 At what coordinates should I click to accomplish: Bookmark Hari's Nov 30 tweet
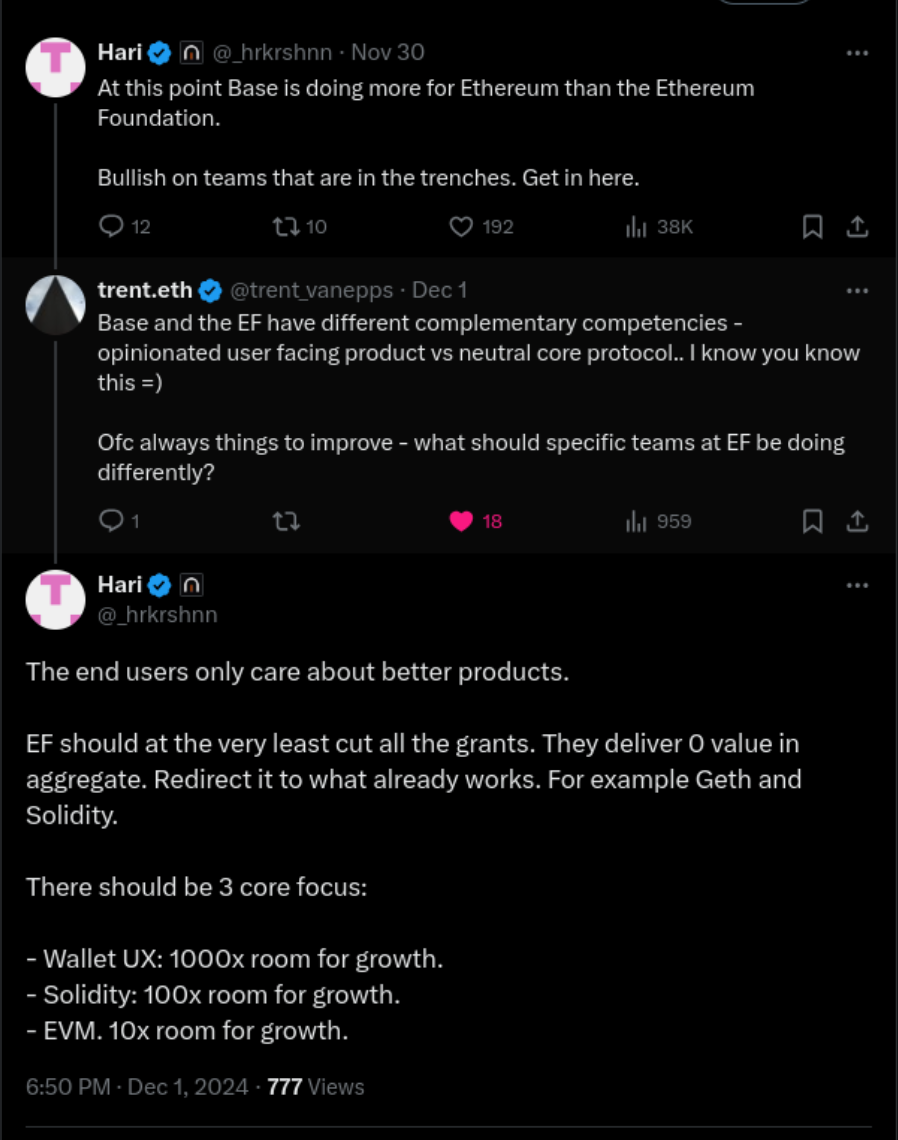(813, 227)
